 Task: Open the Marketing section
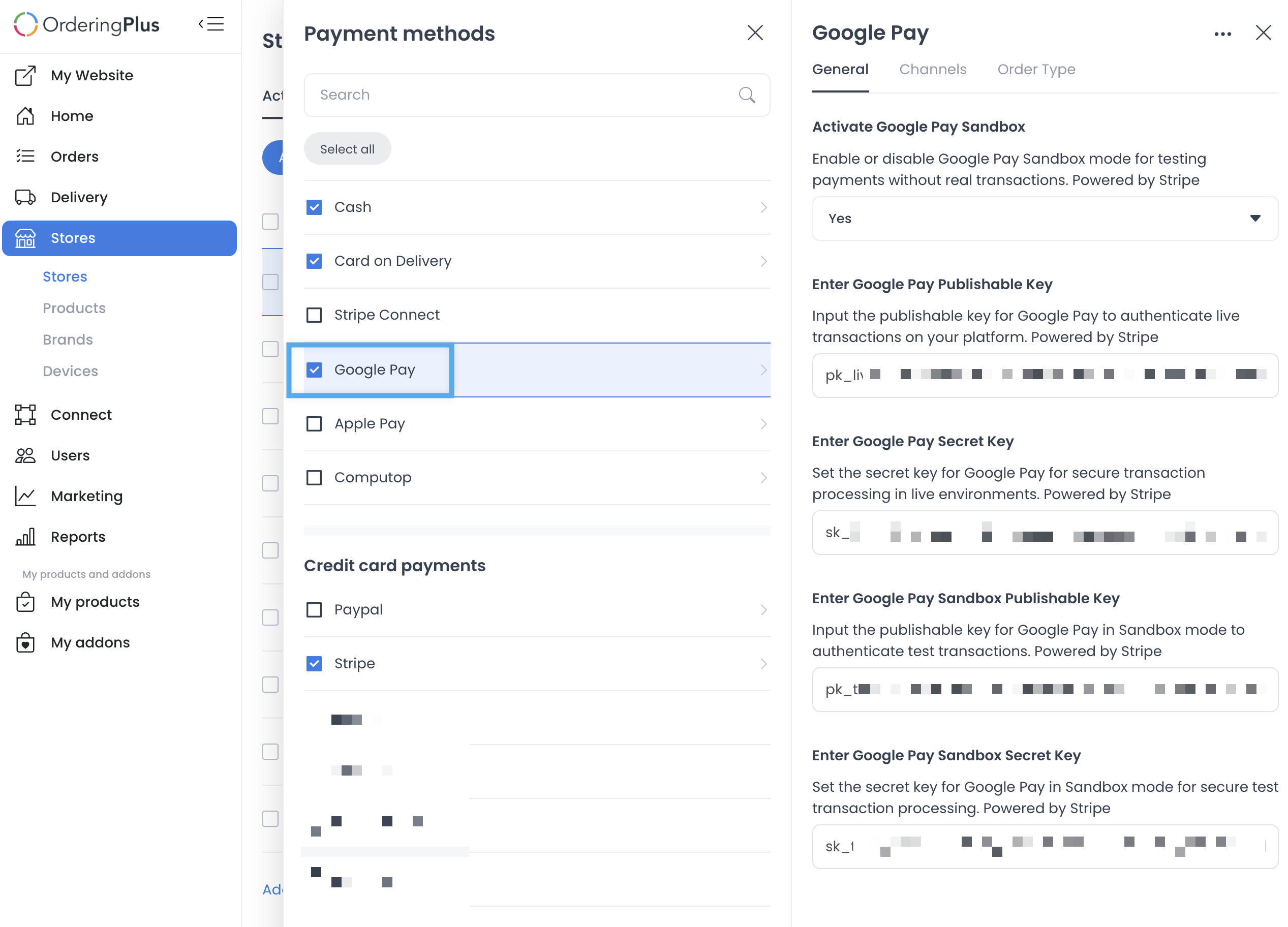click(86, 497)
